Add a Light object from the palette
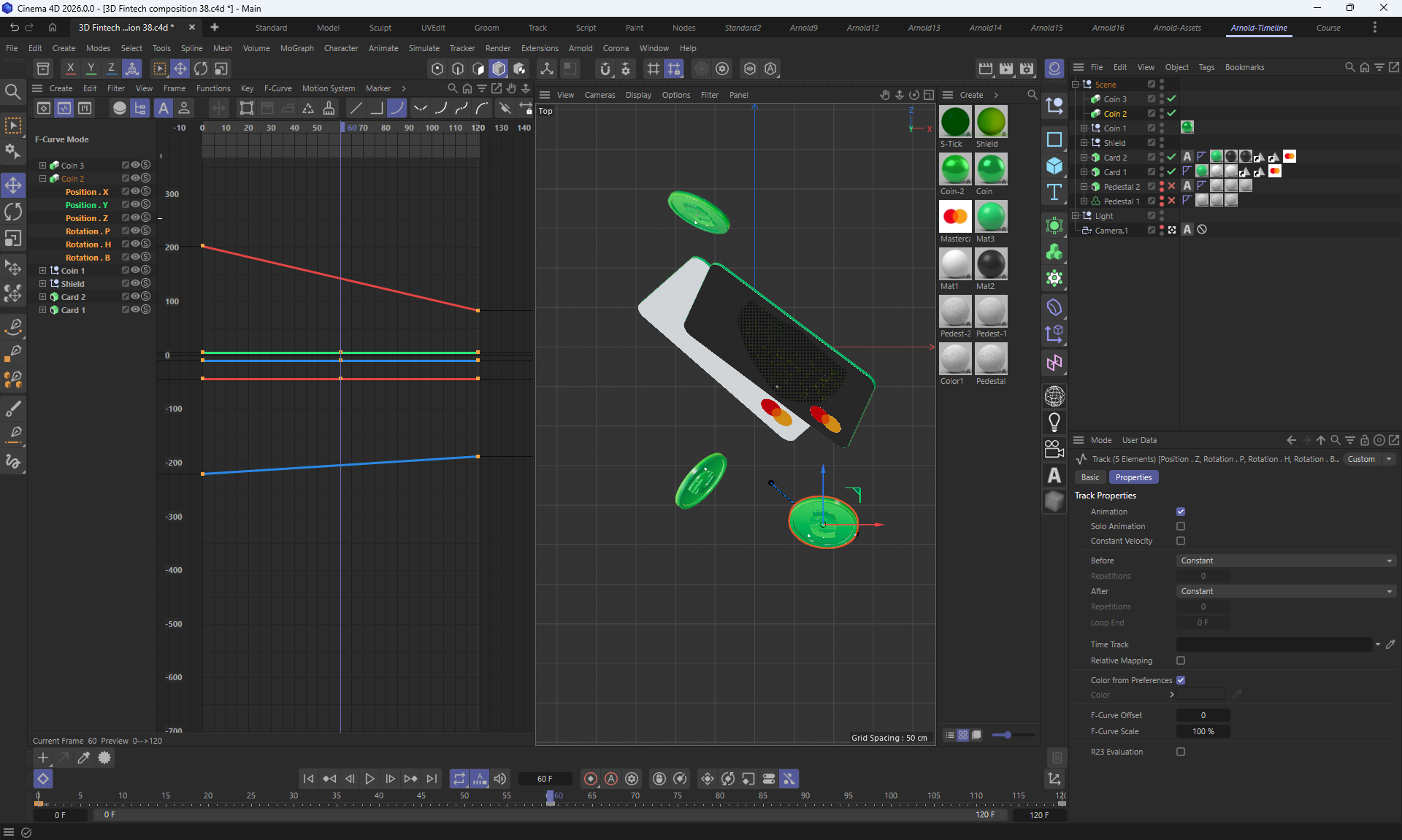The width and height of the screenshot is (1402, 840). 1054,422
